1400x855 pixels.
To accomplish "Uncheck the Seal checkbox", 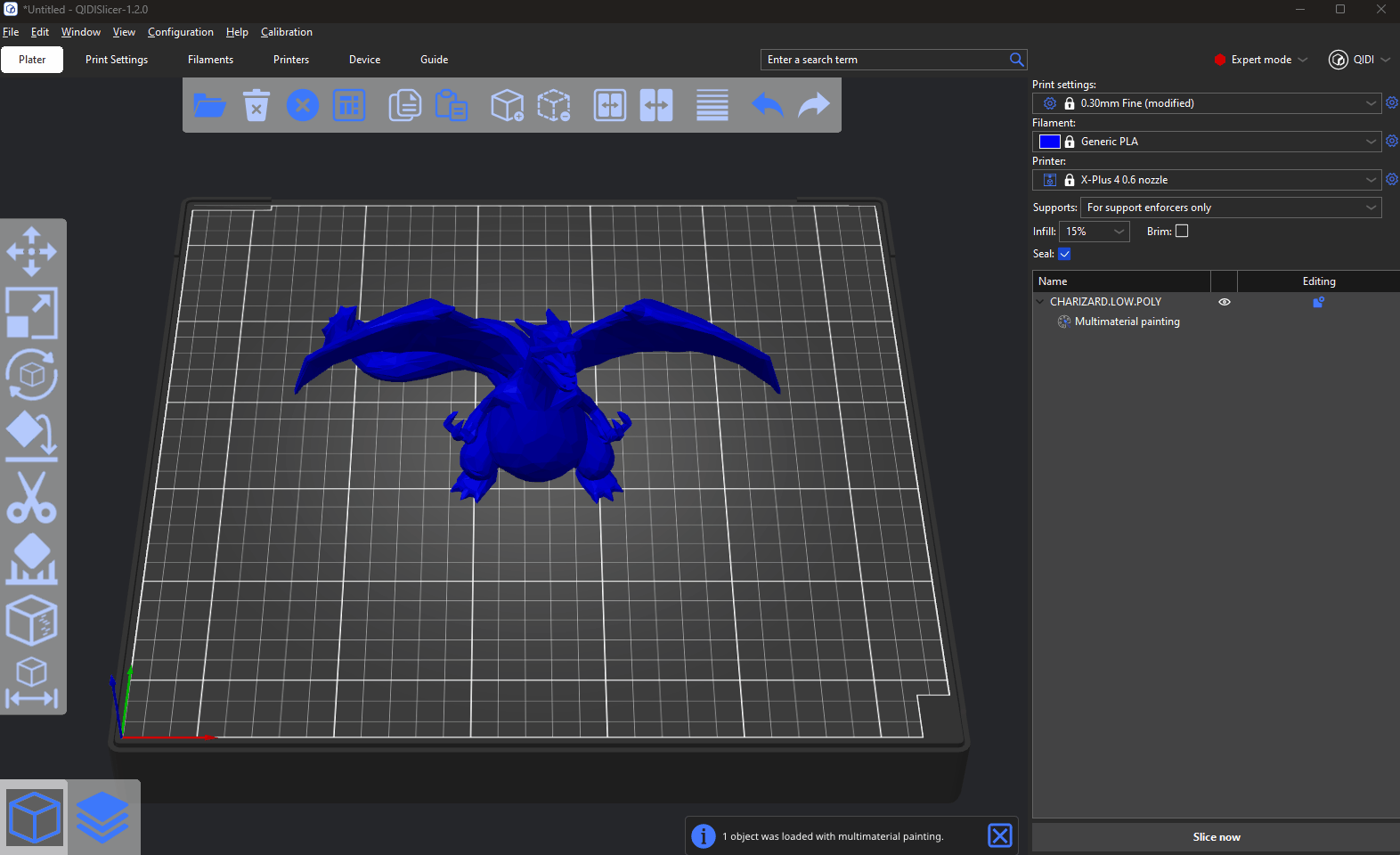I will (1064, 254).
